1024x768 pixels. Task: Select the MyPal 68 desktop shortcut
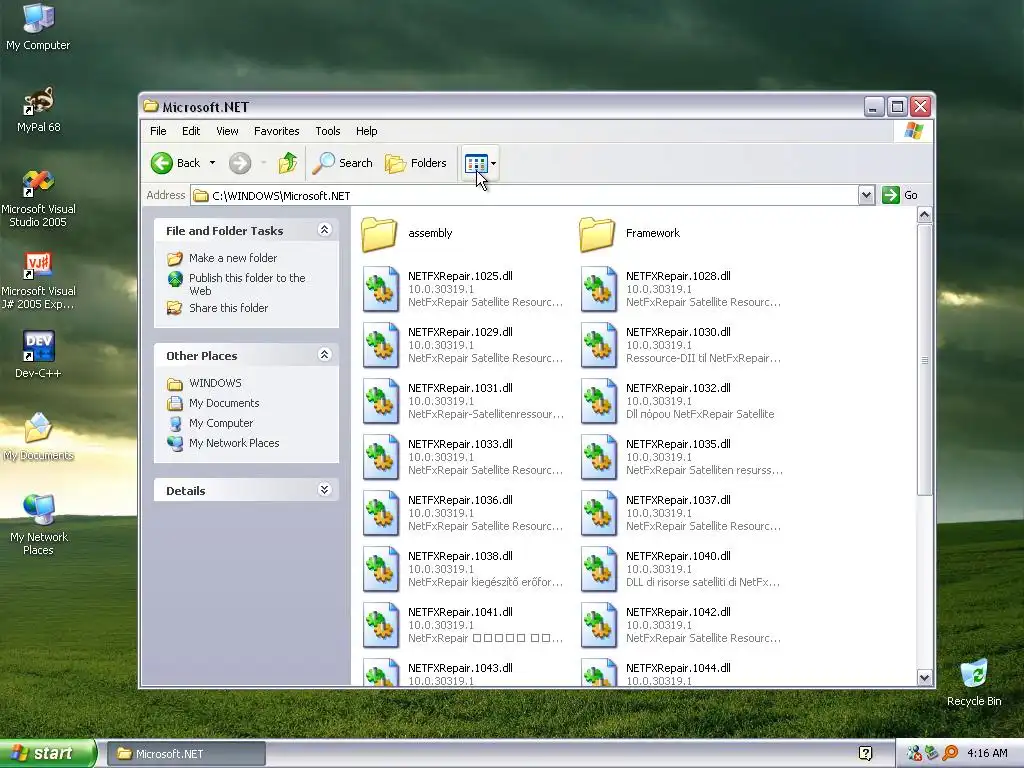click(38, 110)
